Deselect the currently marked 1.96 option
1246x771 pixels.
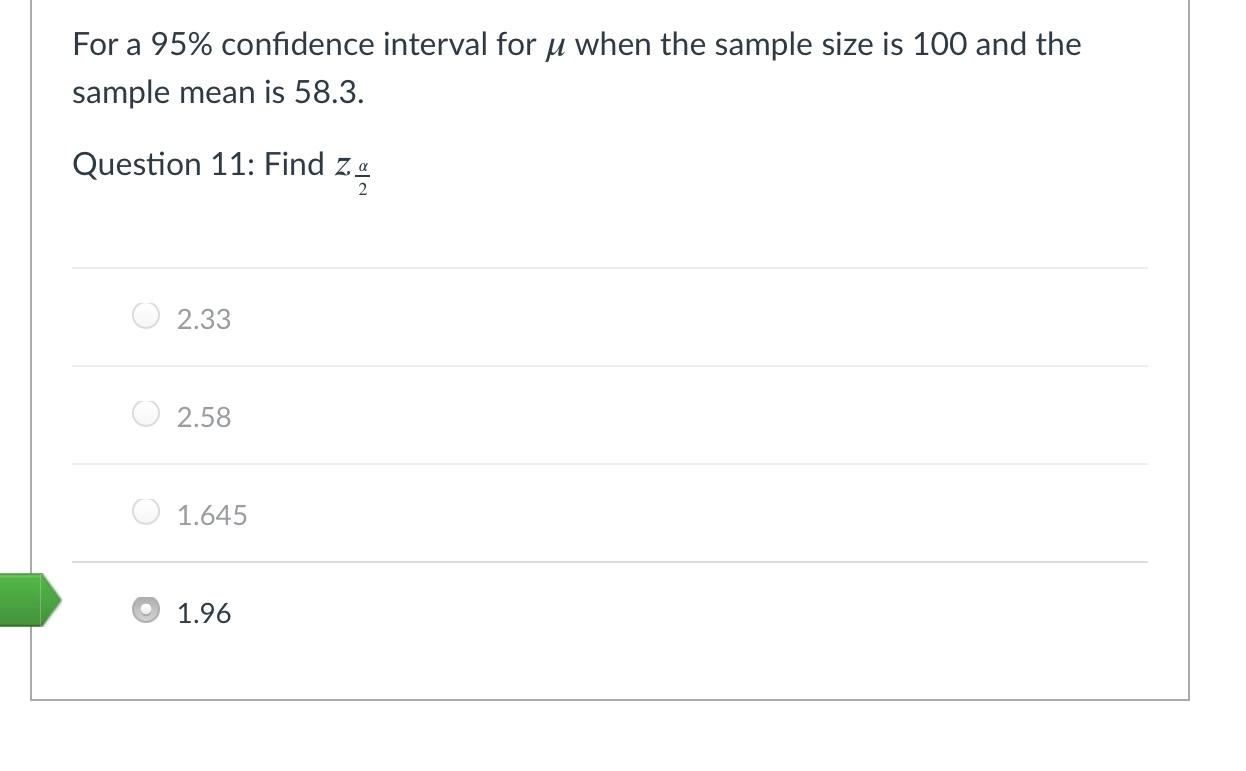[x=145, y=611]
